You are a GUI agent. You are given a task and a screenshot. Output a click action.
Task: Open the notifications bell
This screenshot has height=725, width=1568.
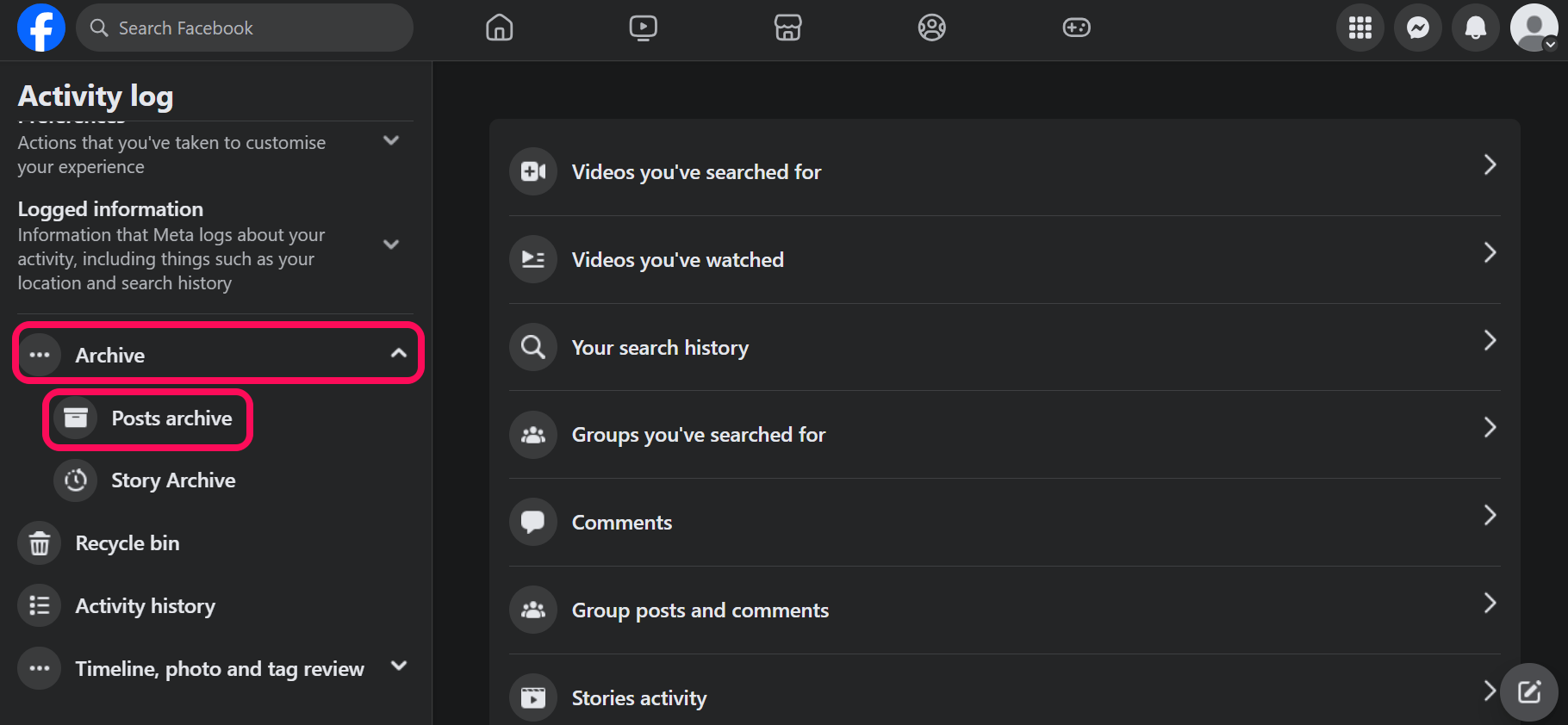tap(1475, 28)
